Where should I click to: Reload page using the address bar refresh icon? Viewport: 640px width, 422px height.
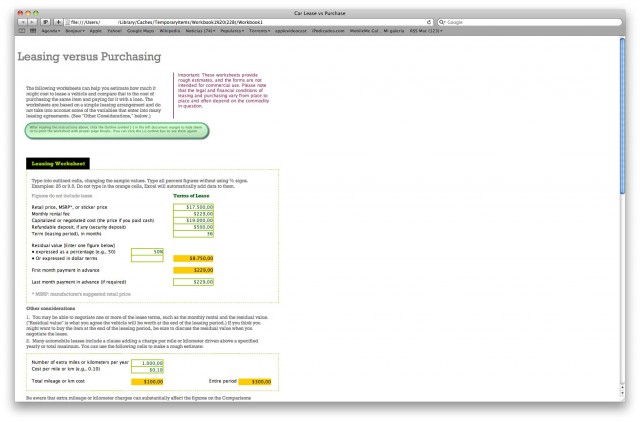click(429, 22)
